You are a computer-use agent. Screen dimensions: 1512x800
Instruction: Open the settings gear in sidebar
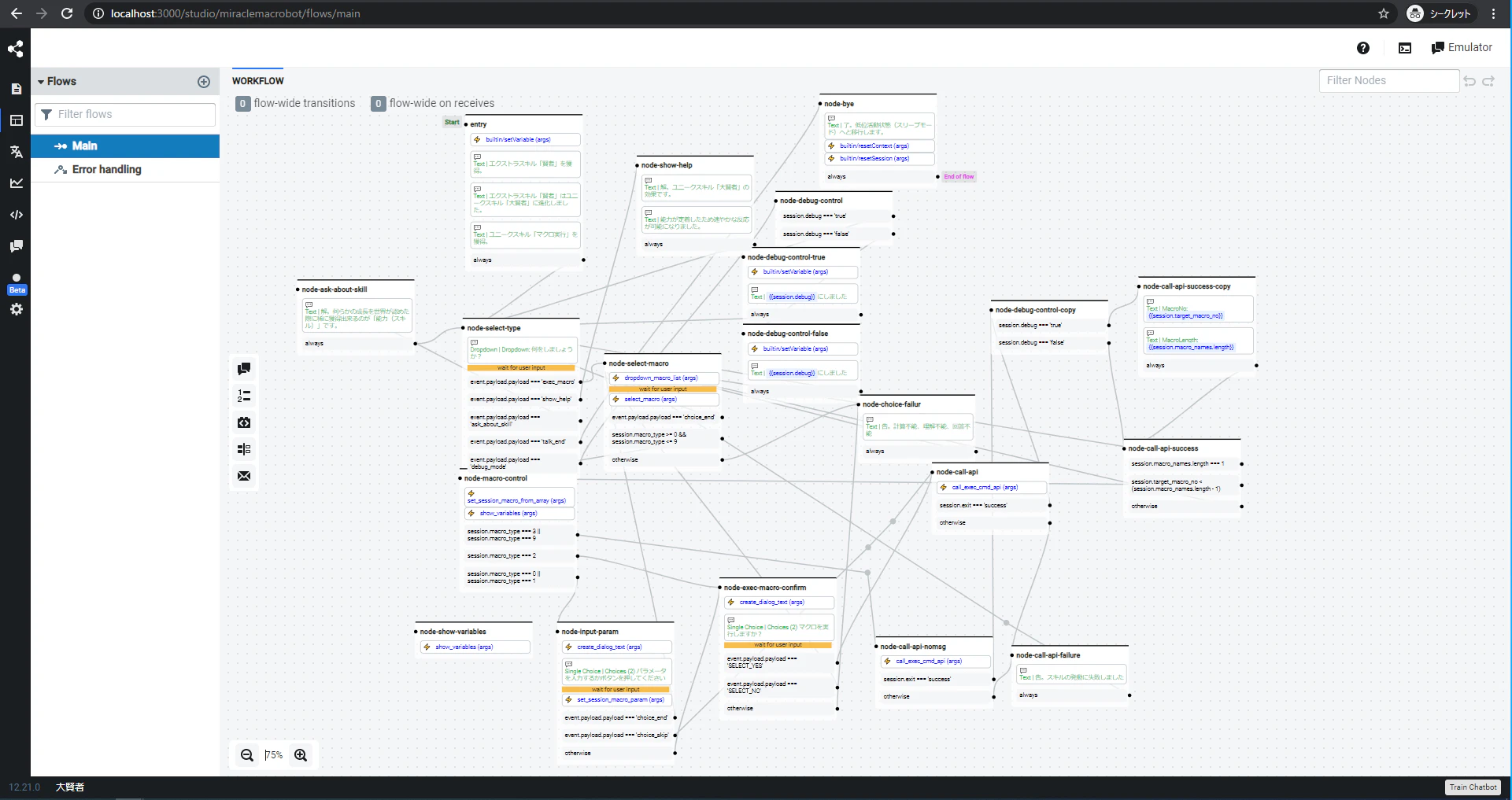(x=16, y=309)
